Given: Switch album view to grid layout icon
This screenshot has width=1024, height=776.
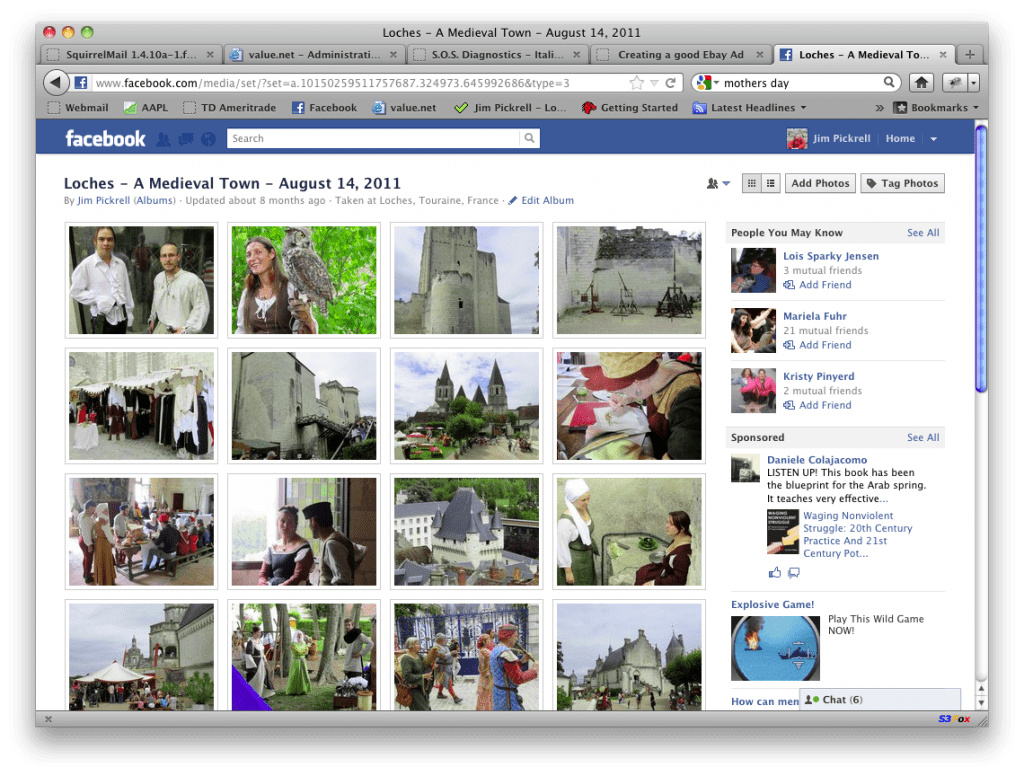Looking at the screenshot, I should [x=751, y=183].
